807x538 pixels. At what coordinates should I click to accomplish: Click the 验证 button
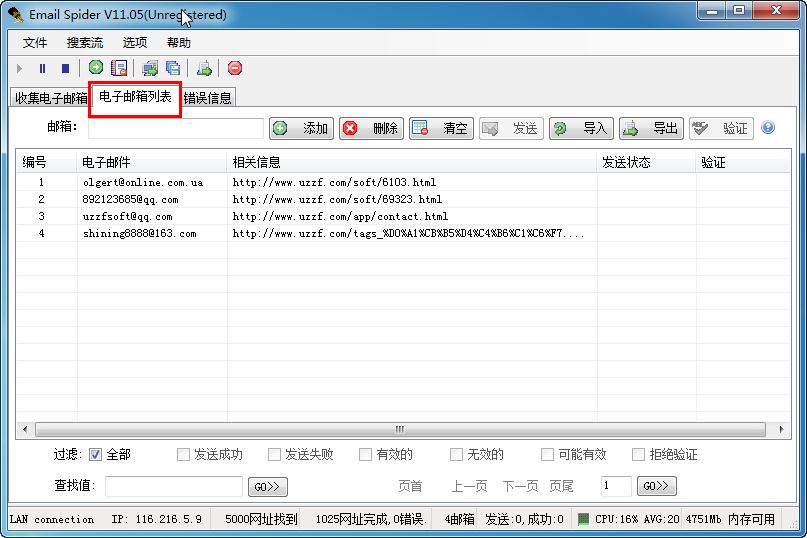click(x=722, y=128)
